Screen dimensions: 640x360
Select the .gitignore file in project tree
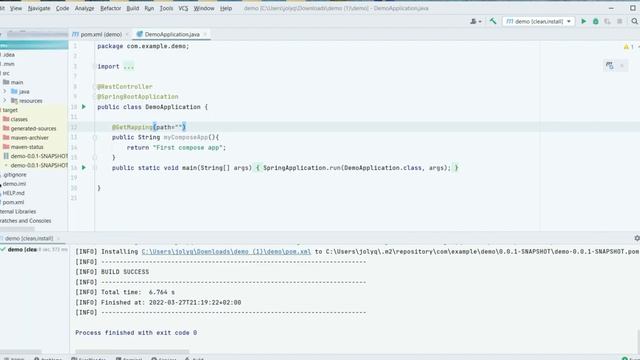(x=15, y=175)
